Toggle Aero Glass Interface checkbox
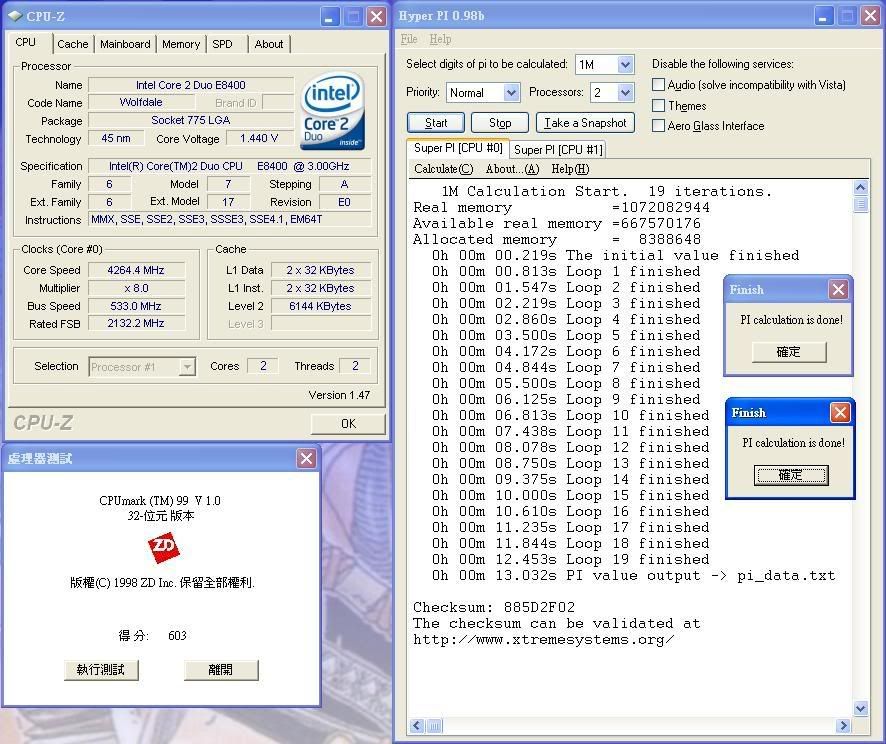This screenshot has height=744, width=886. point(658,125)
